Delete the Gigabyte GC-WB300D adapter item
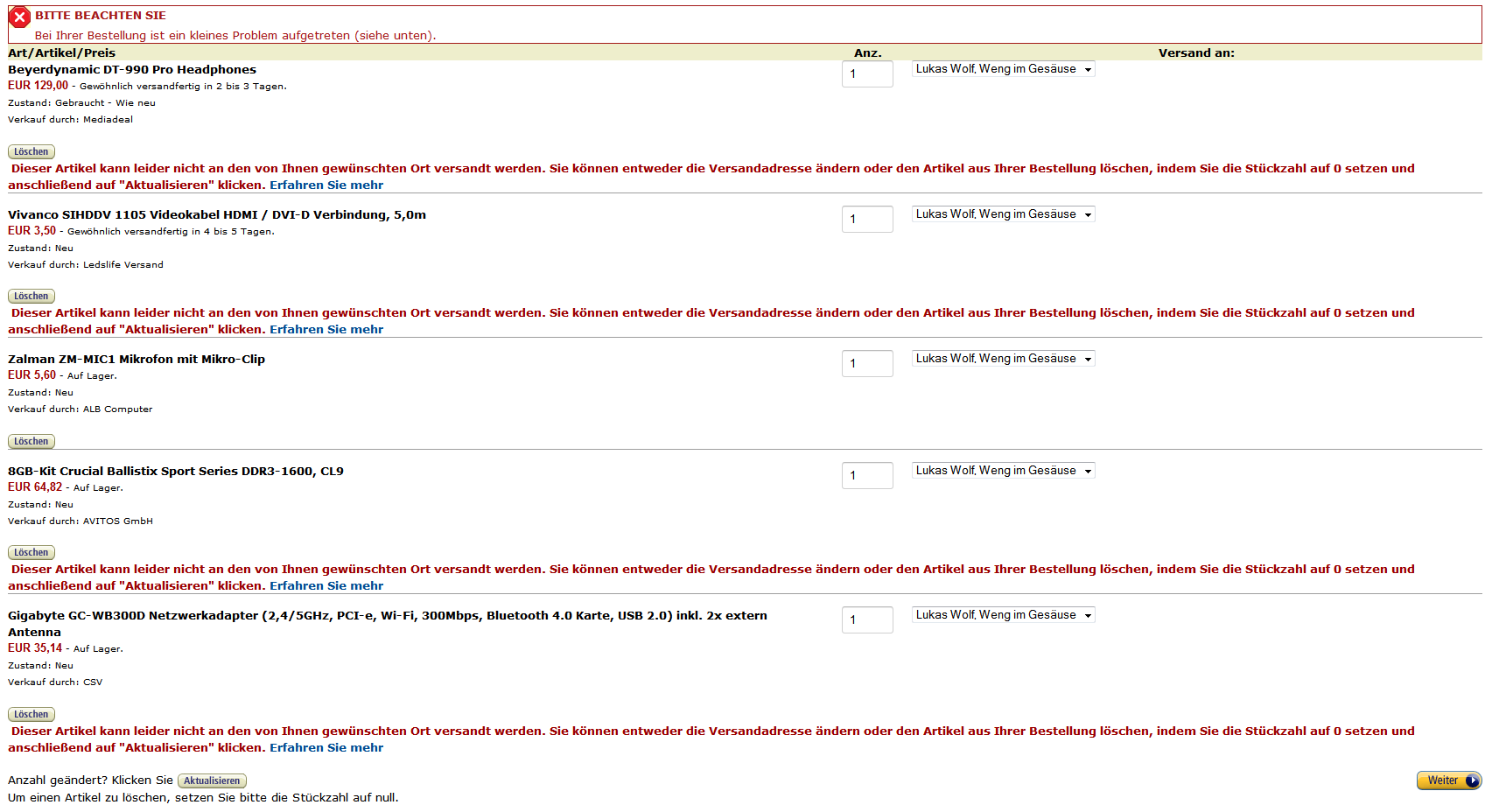1492x812 pixels. (x=32, y=715)
